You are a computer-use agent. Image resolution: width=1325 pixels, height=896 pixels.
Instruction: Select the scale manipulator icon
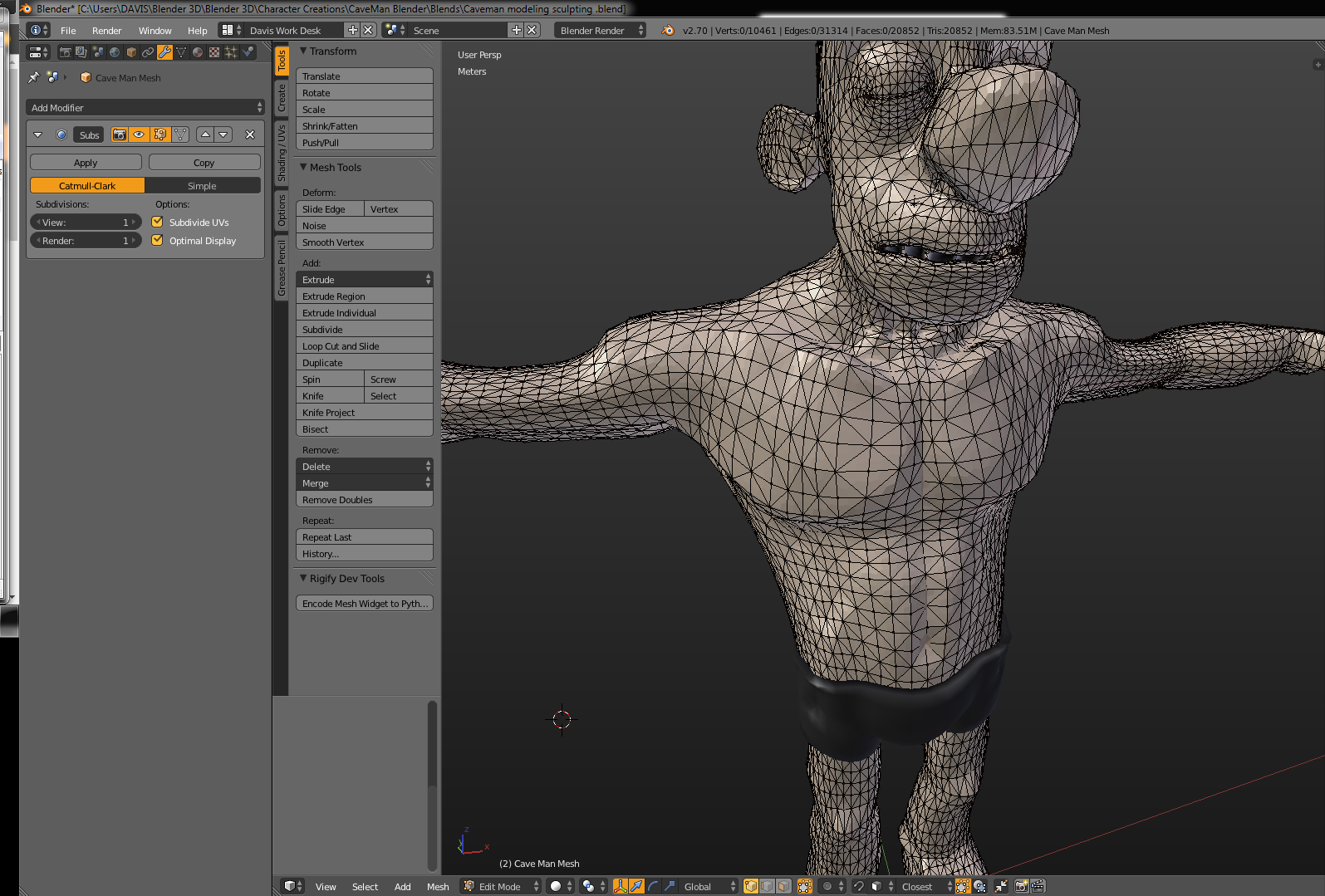tap(670, 886)
